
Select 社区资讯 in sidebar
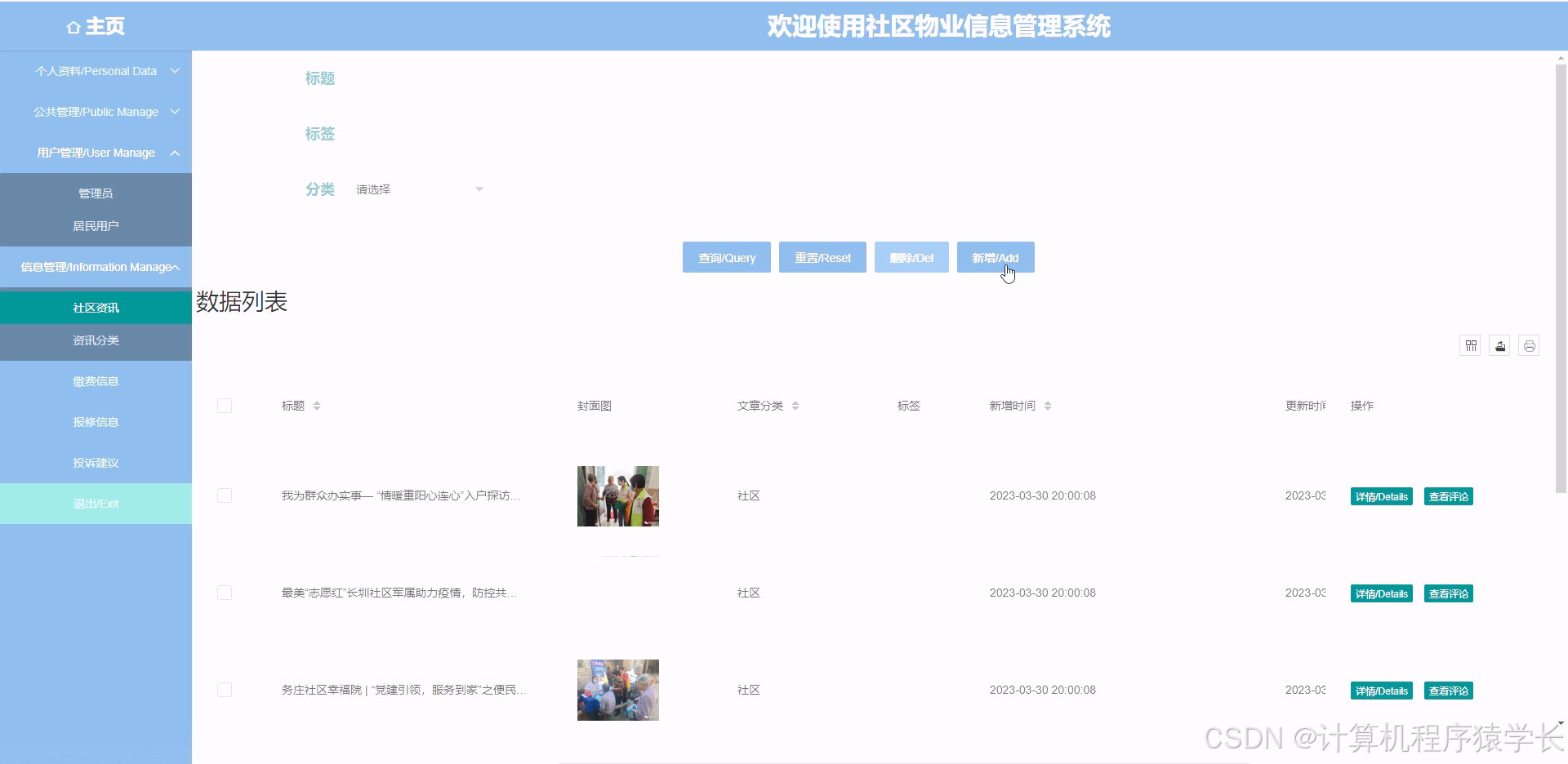96,308
